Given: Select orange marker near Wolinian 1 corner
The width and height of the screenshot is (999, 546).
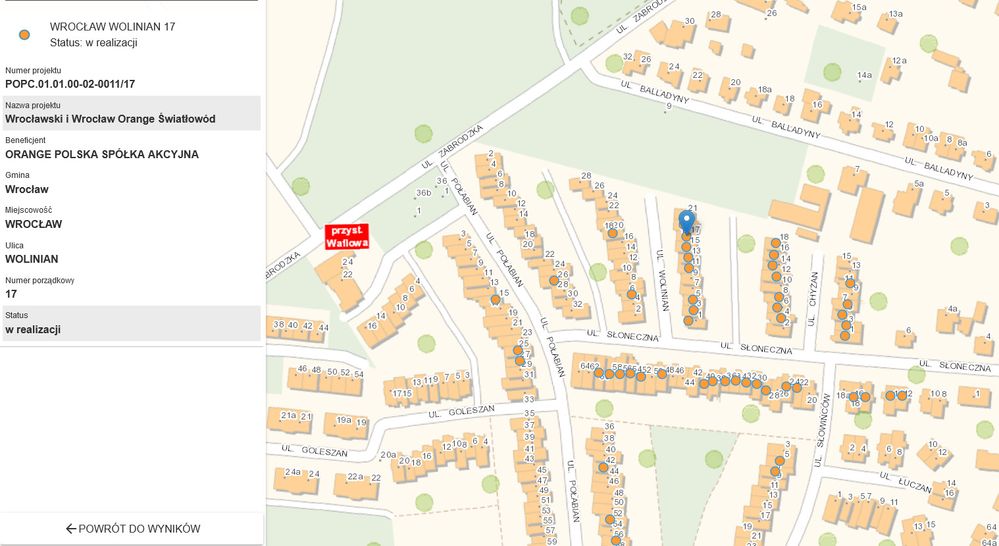Looking at the screenshot, I should coord(689,320).
